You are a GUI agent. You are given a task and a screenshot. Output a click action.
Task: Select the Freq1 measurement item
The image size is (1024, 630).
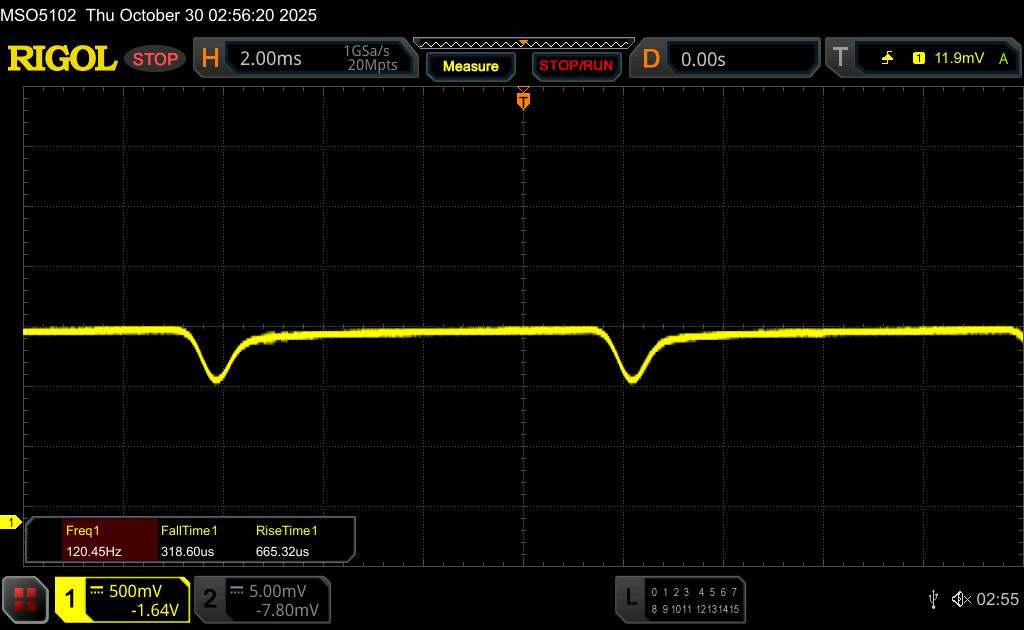click(x=92, y=540)
